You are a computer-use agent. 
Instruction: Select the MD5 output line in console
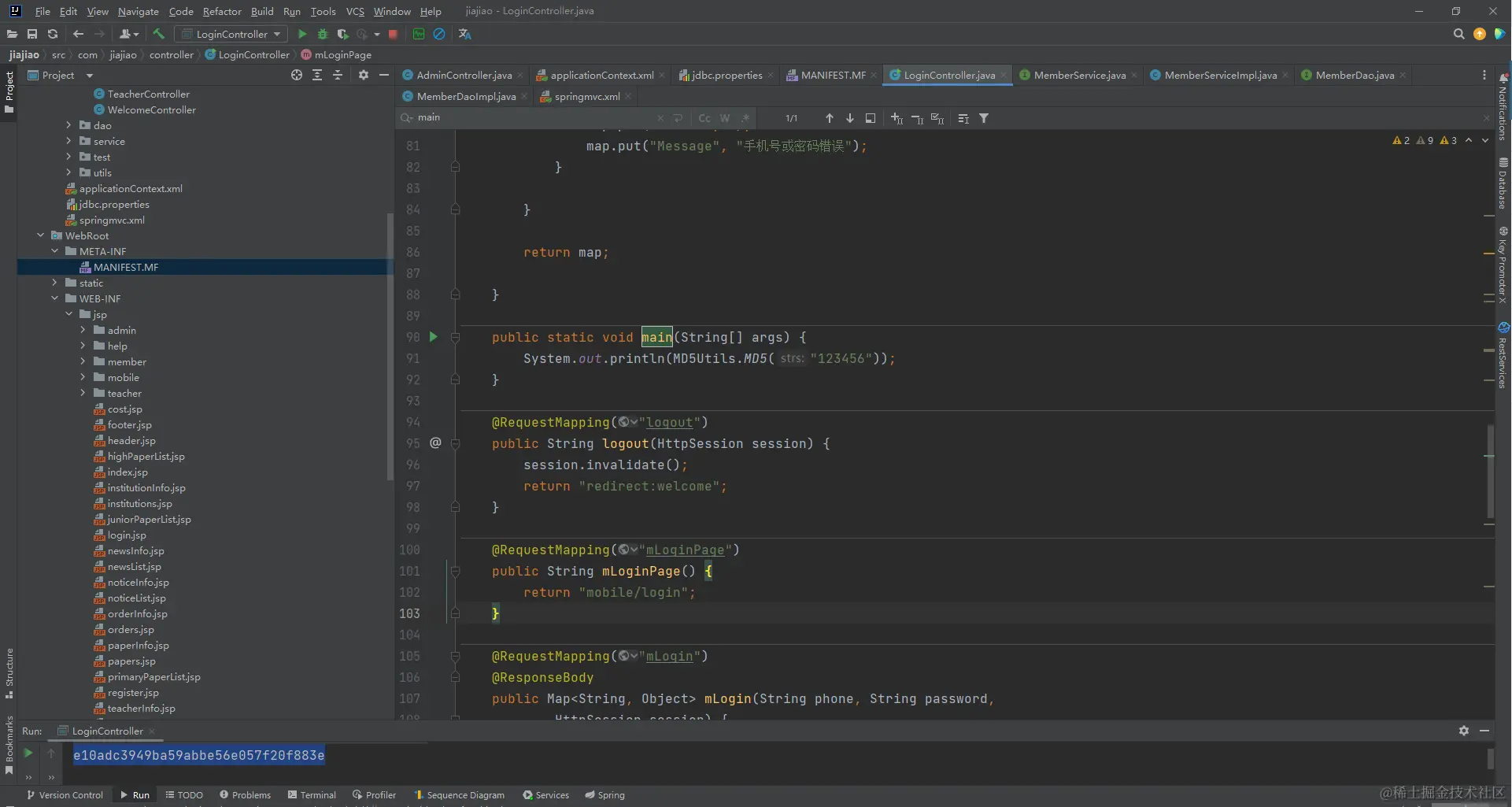(x=198, y=755)
